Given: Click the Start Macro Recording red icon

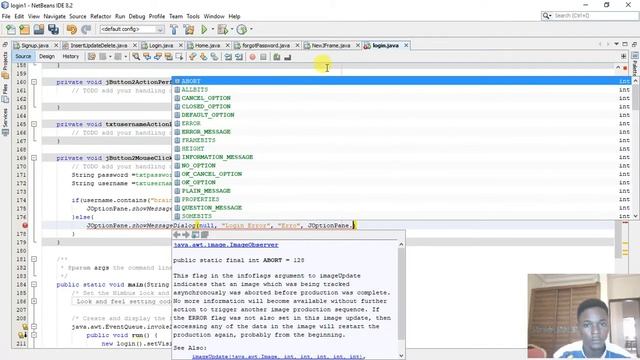Looking at the screenshot, I should point(253,57).
